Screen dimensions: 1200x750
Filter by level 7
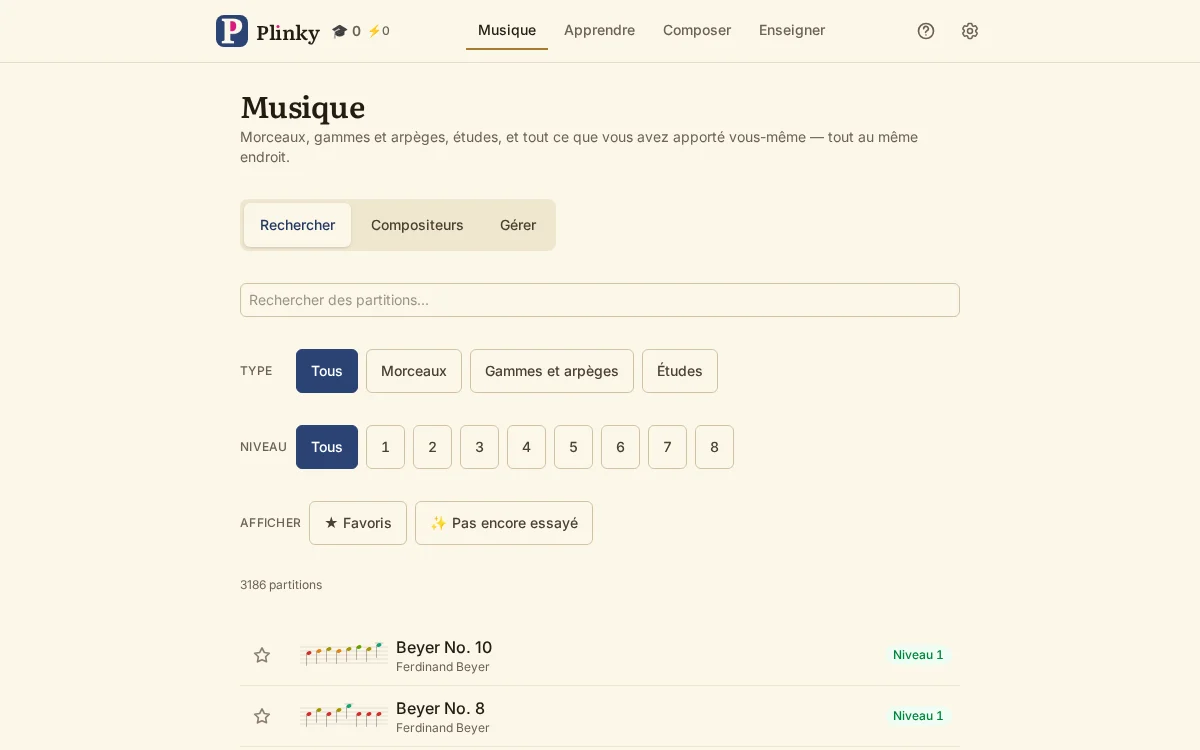coord(667,447)
